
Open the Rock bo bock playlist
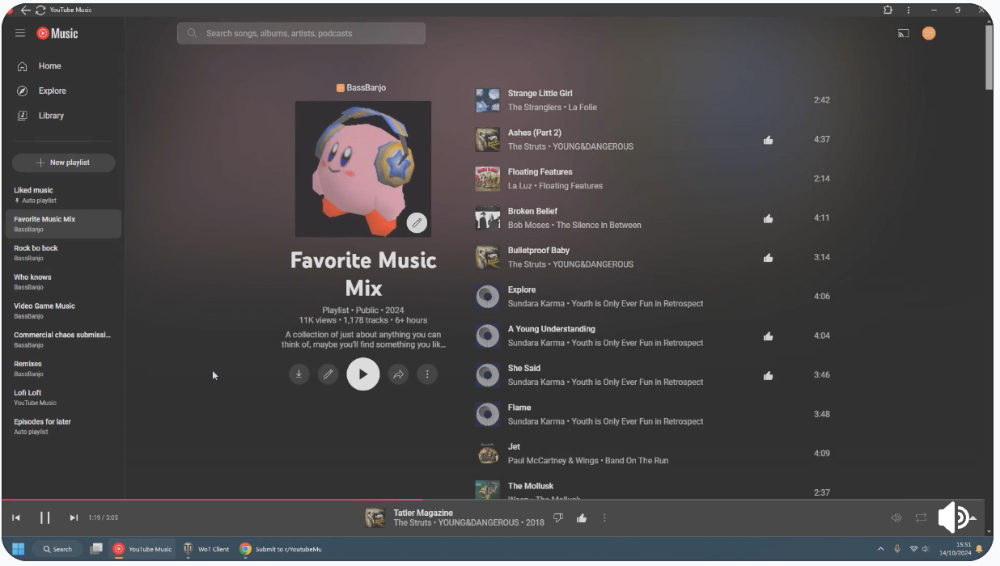63,253
